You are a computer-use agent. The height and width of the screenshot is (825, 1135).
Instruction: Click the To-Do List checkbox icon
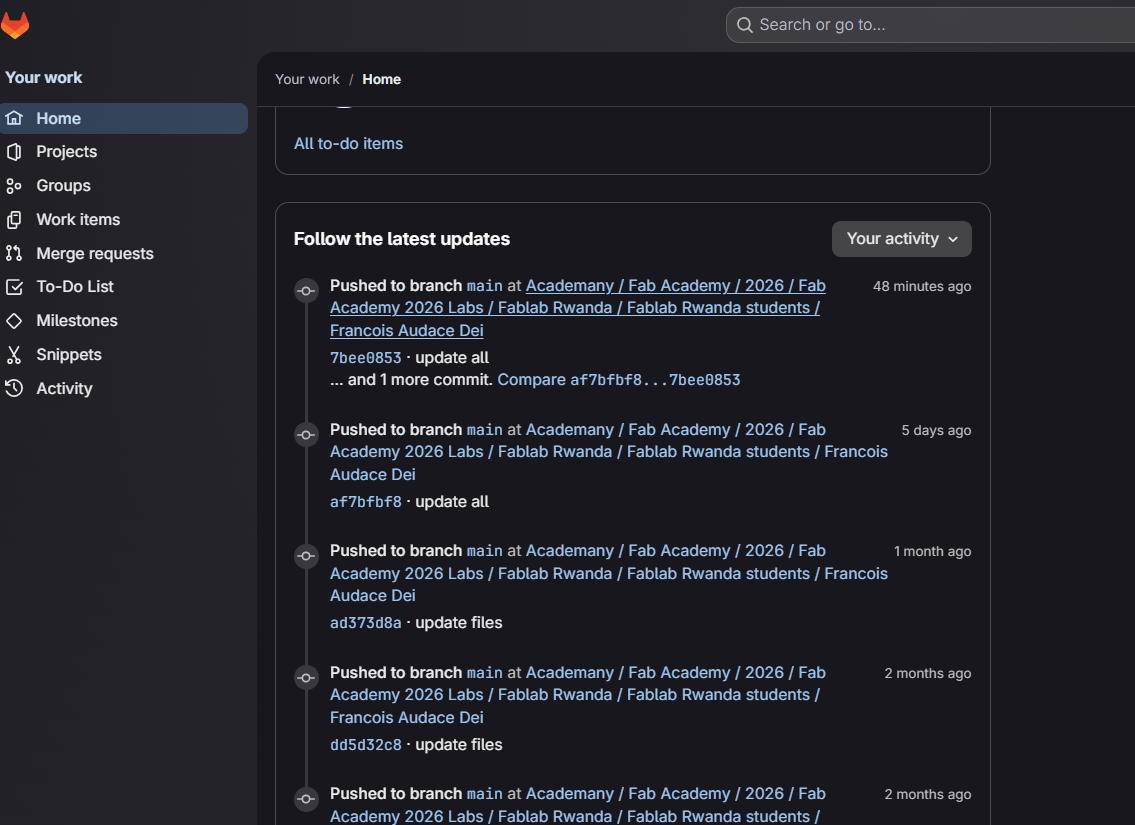(x=14, y=287)
